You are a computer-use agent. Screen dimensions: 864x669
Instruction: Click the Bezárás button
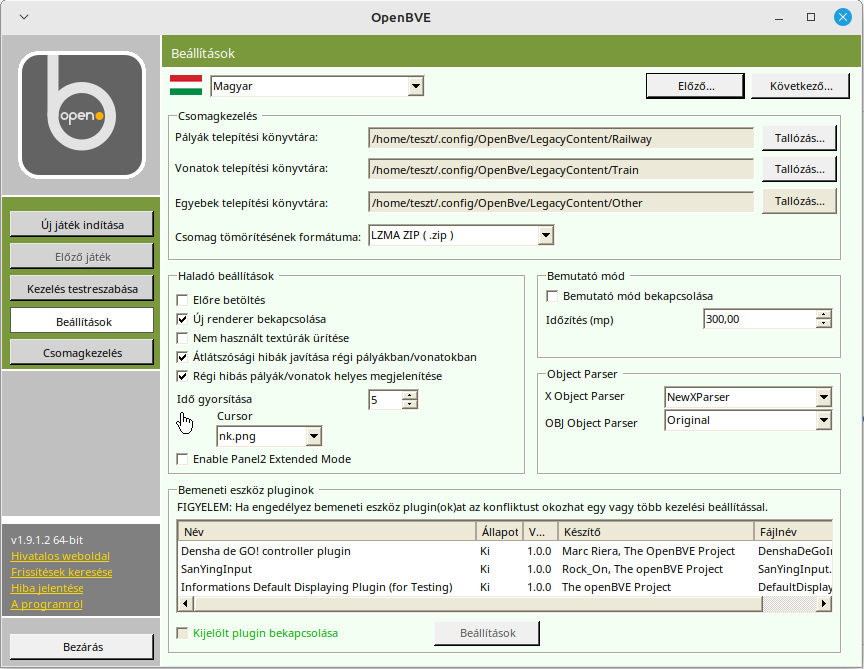tap(82, 647)
